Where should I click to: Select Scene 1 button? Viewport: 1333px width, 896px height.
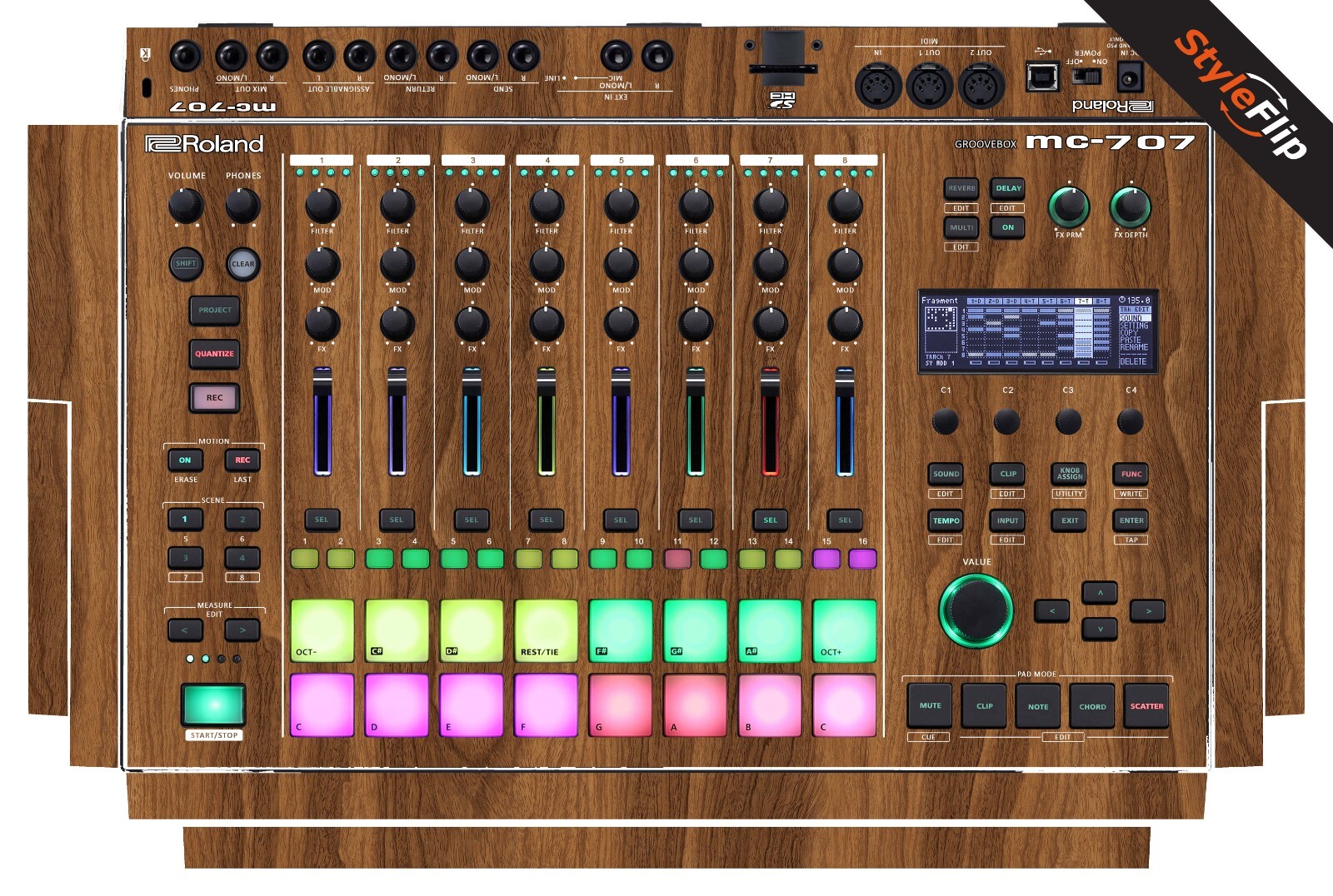click(185, 520)
